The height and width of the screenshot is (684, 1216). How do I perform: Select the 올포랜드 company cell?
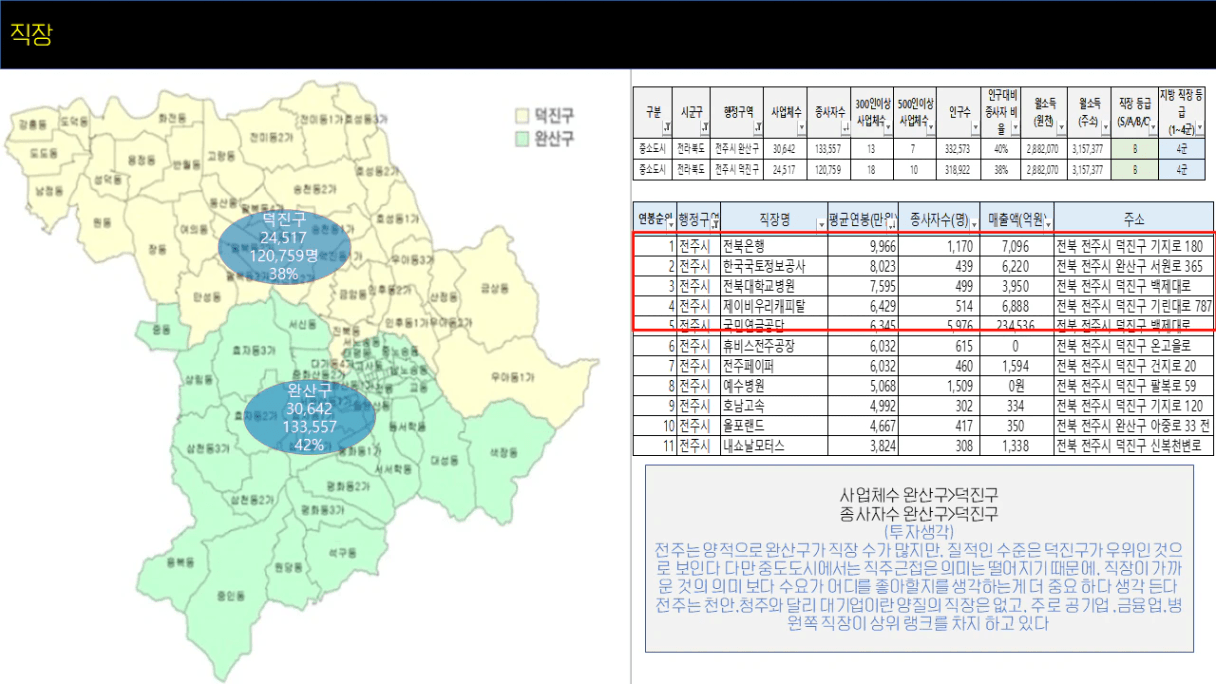click(x=773, y=426)
